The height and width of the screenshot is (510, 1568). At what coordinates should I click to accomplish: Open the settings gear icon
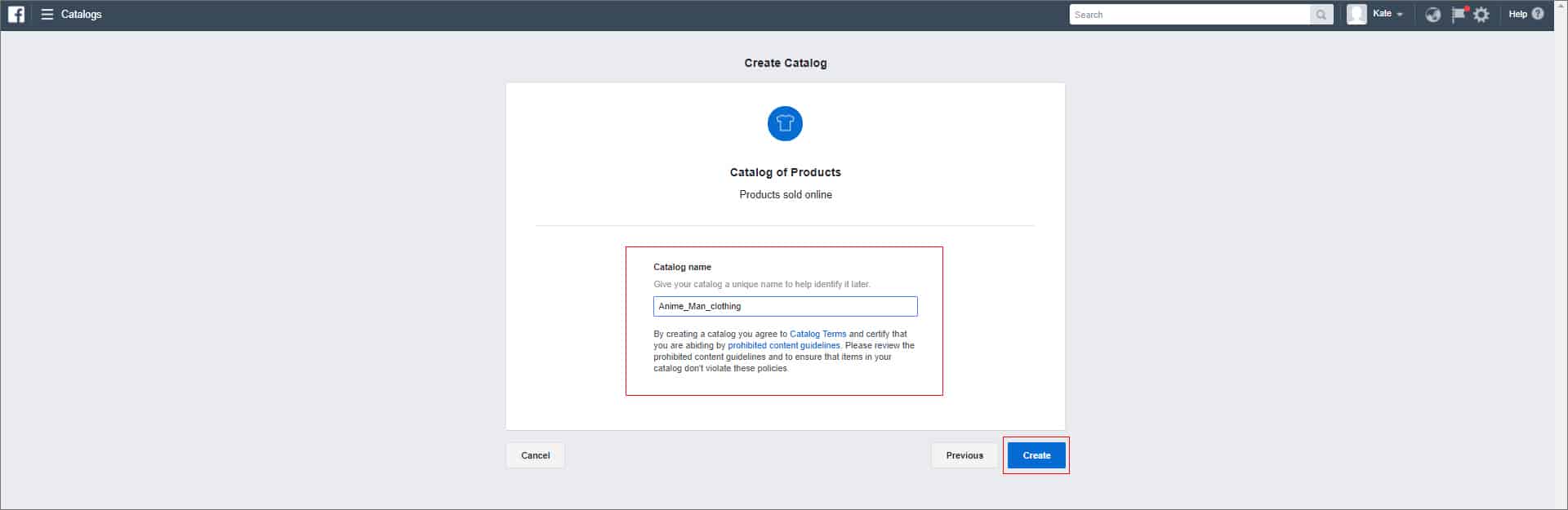[1481, 15]
